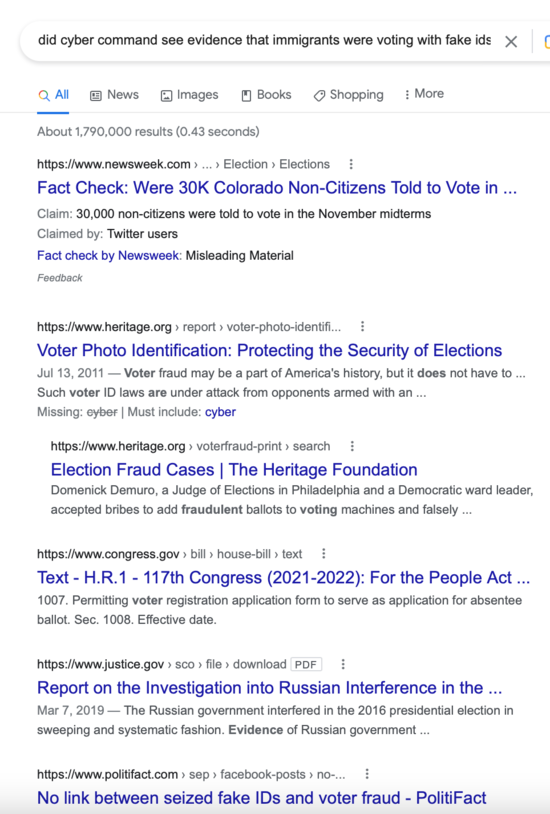The height and width of the screenshot is (814, 550).
Task: Click Must include cyber link
Action: point(220,412)
